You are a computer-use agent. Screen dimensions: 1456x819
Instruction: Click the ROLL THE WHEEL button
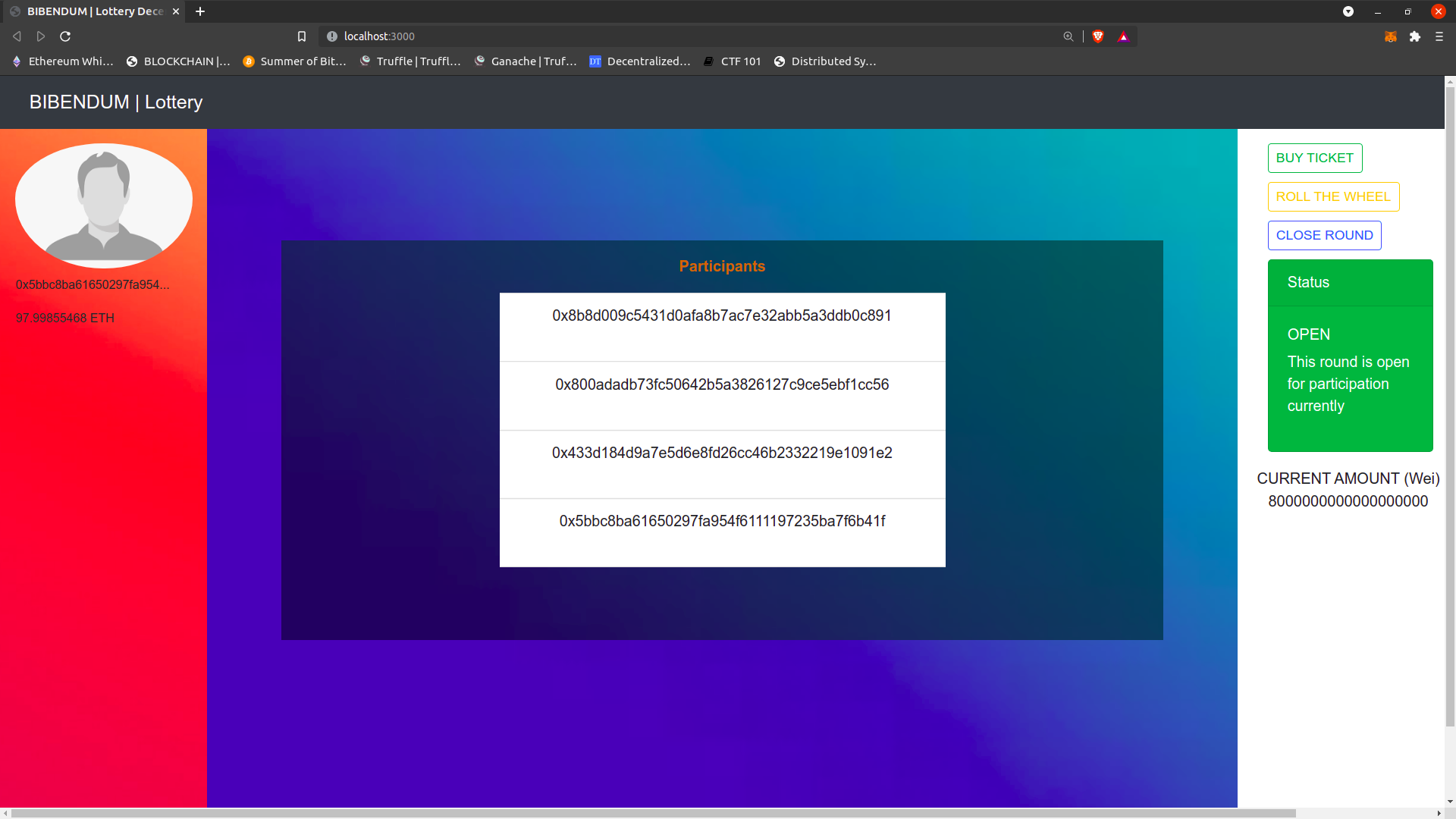pyautogui.click(x=1333, y=196)
